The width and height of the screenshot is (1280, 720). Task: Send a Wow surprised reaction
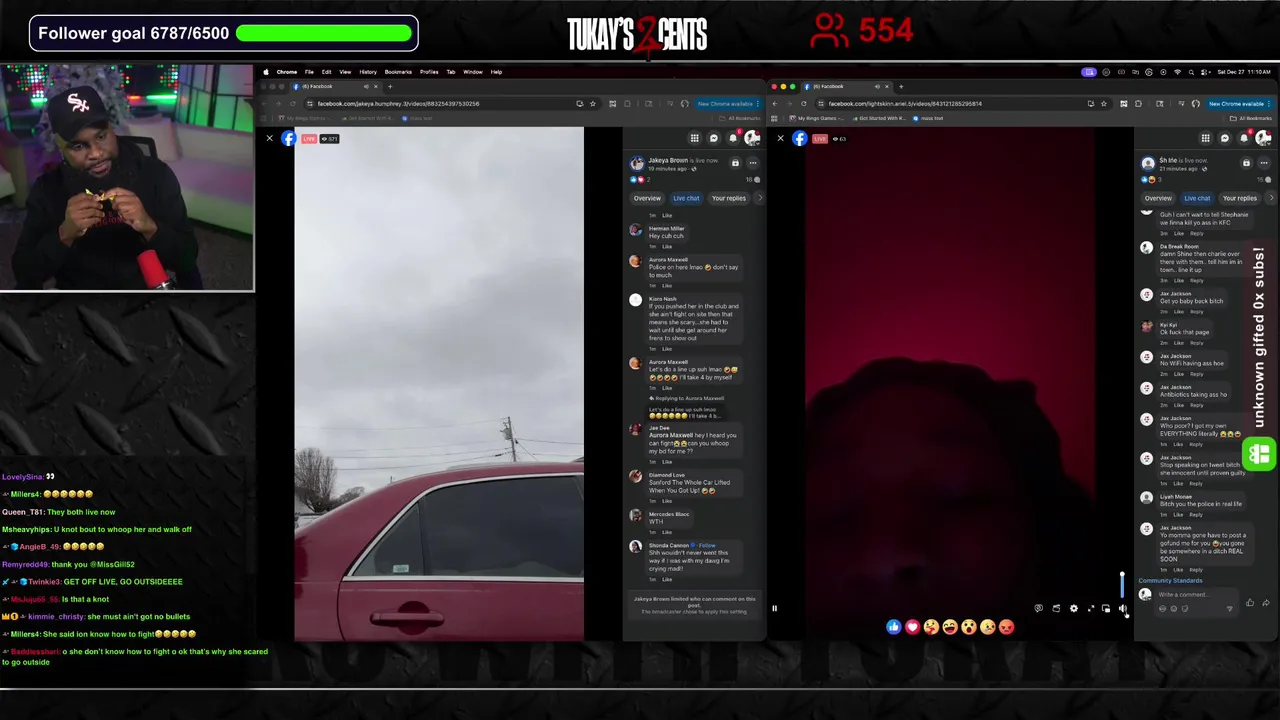[x=969, y=627]
